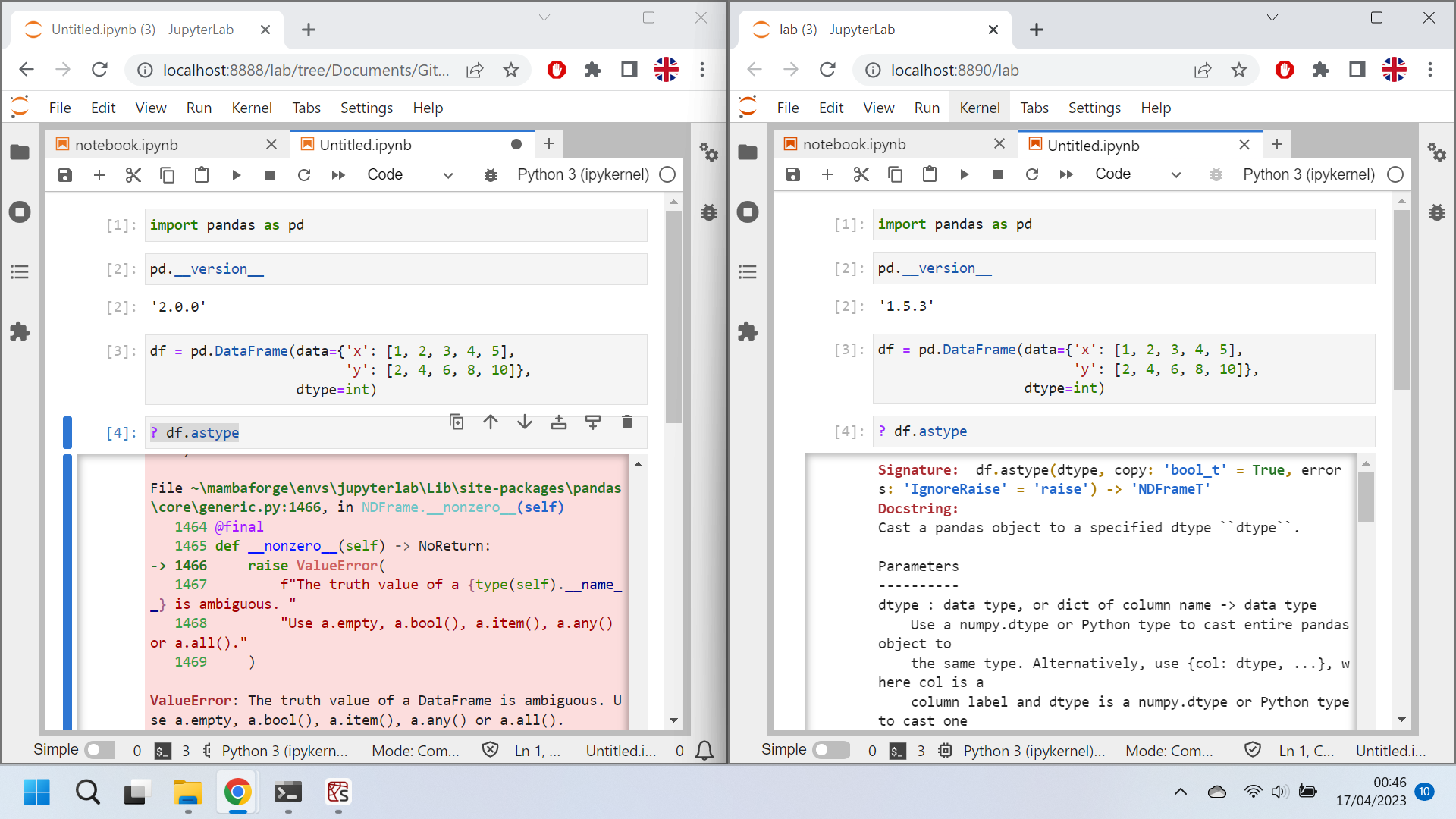Click Python 3 (ipykernel) kernel name in right toolbar
1456x819 pixels.
pos(1308,174)
